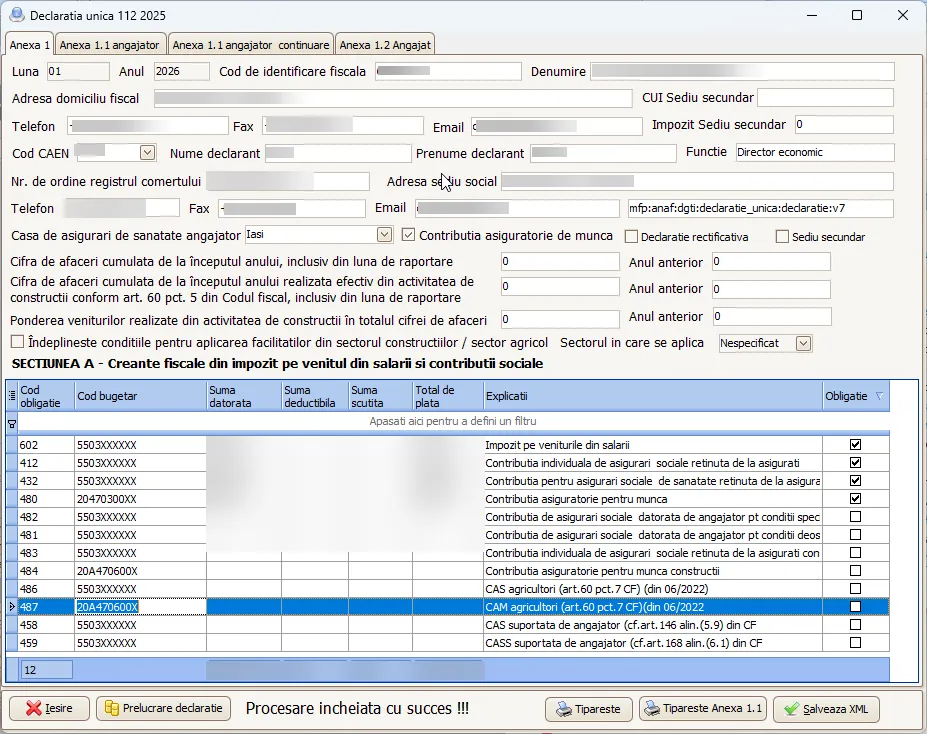The height and width of the screenshot is (734, 927).
Task: Click the Luna input field
Action: pos(78,72)
